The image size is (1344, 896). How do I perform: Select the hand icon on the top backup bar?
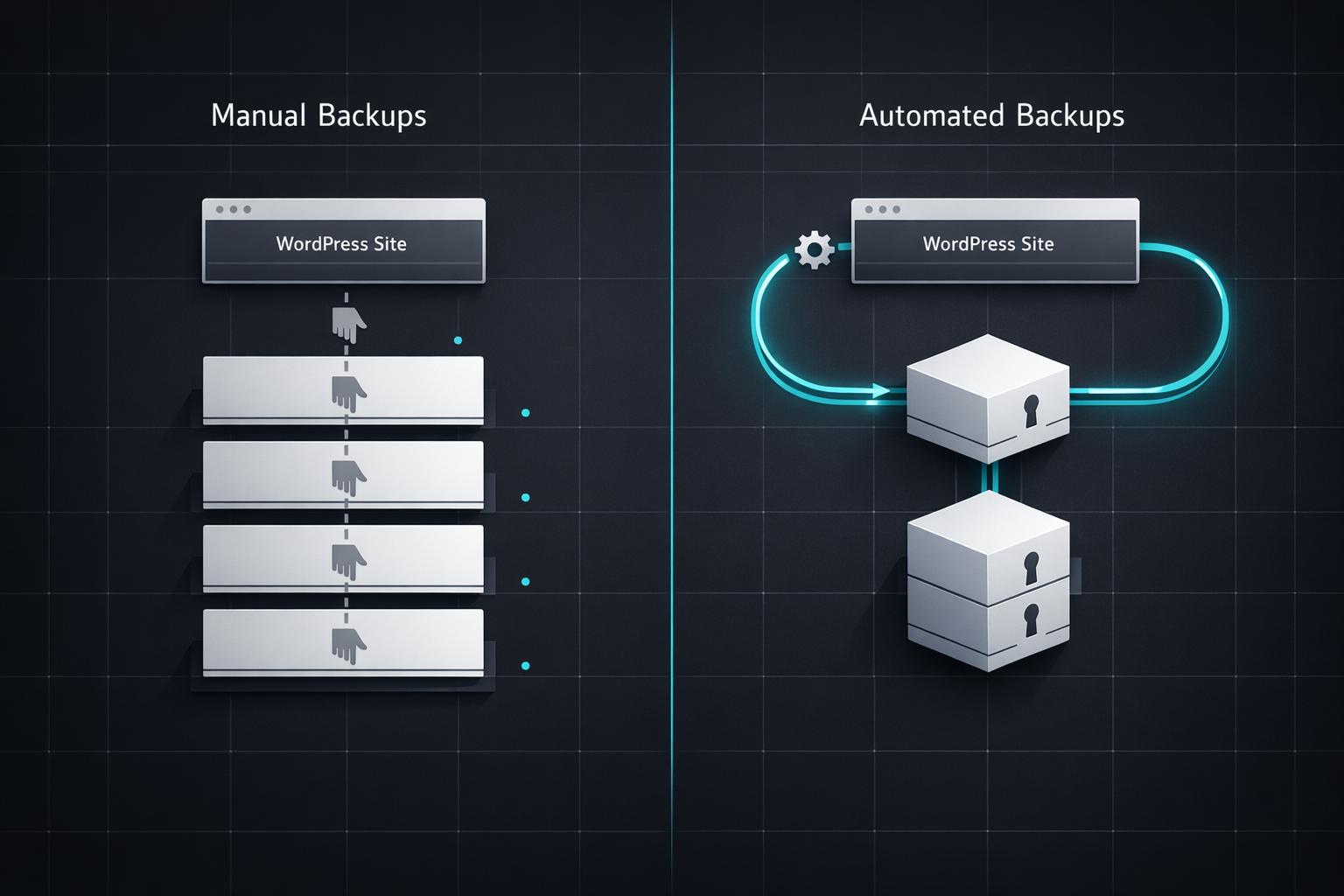coord(348,394)
